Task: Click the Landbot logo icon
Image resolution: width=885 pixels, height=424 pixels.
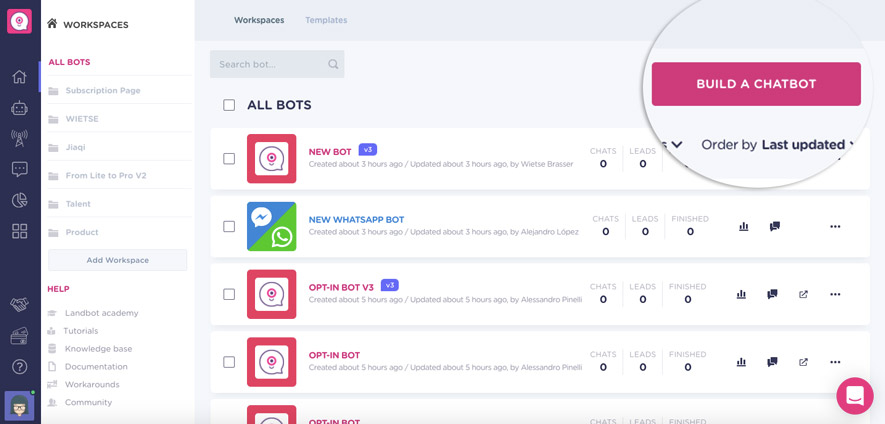Action: (20, 21)
